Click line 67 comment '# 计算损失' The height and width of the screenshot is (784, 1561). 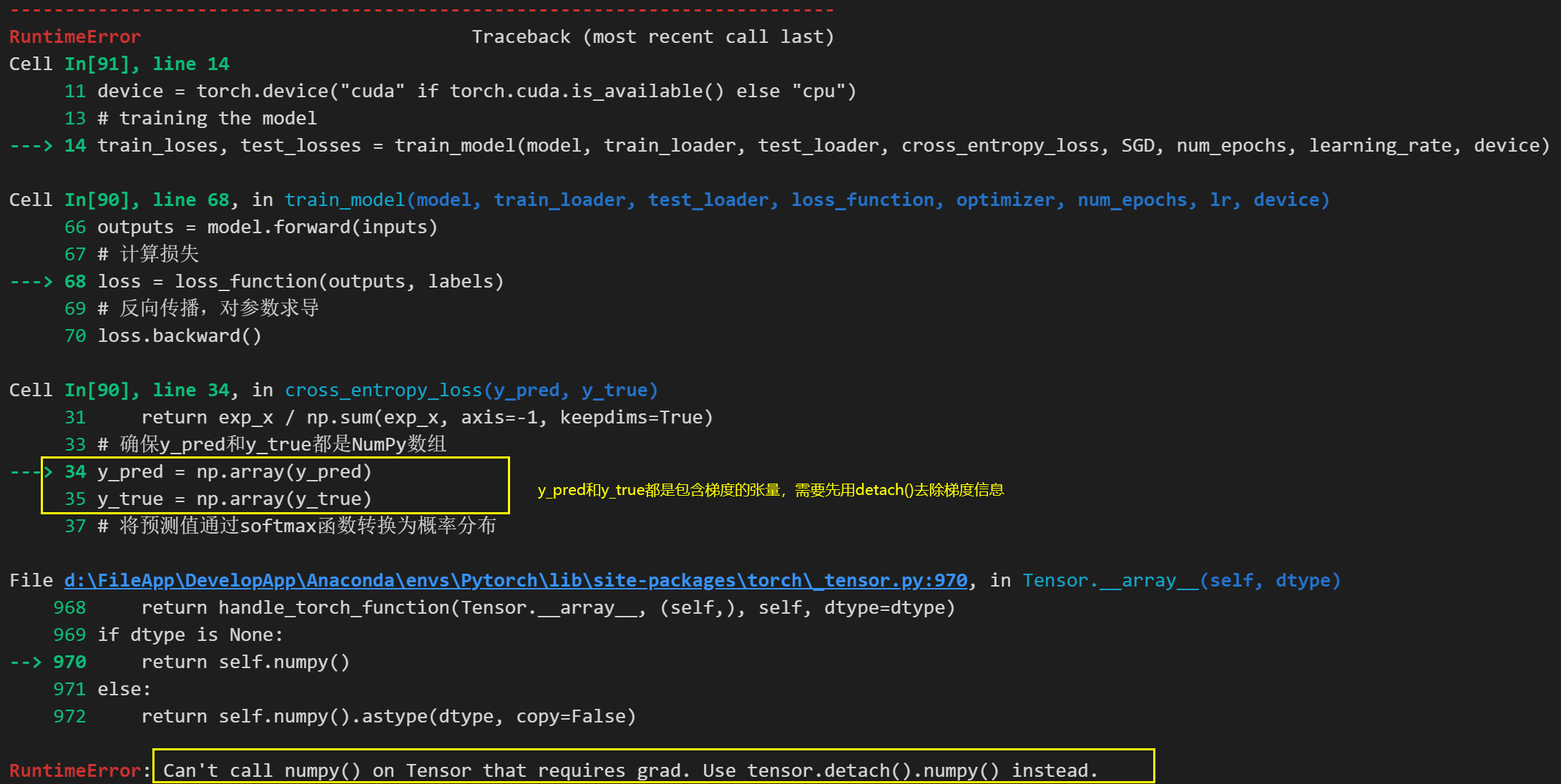pyautogui.click(x=148, y=255)
